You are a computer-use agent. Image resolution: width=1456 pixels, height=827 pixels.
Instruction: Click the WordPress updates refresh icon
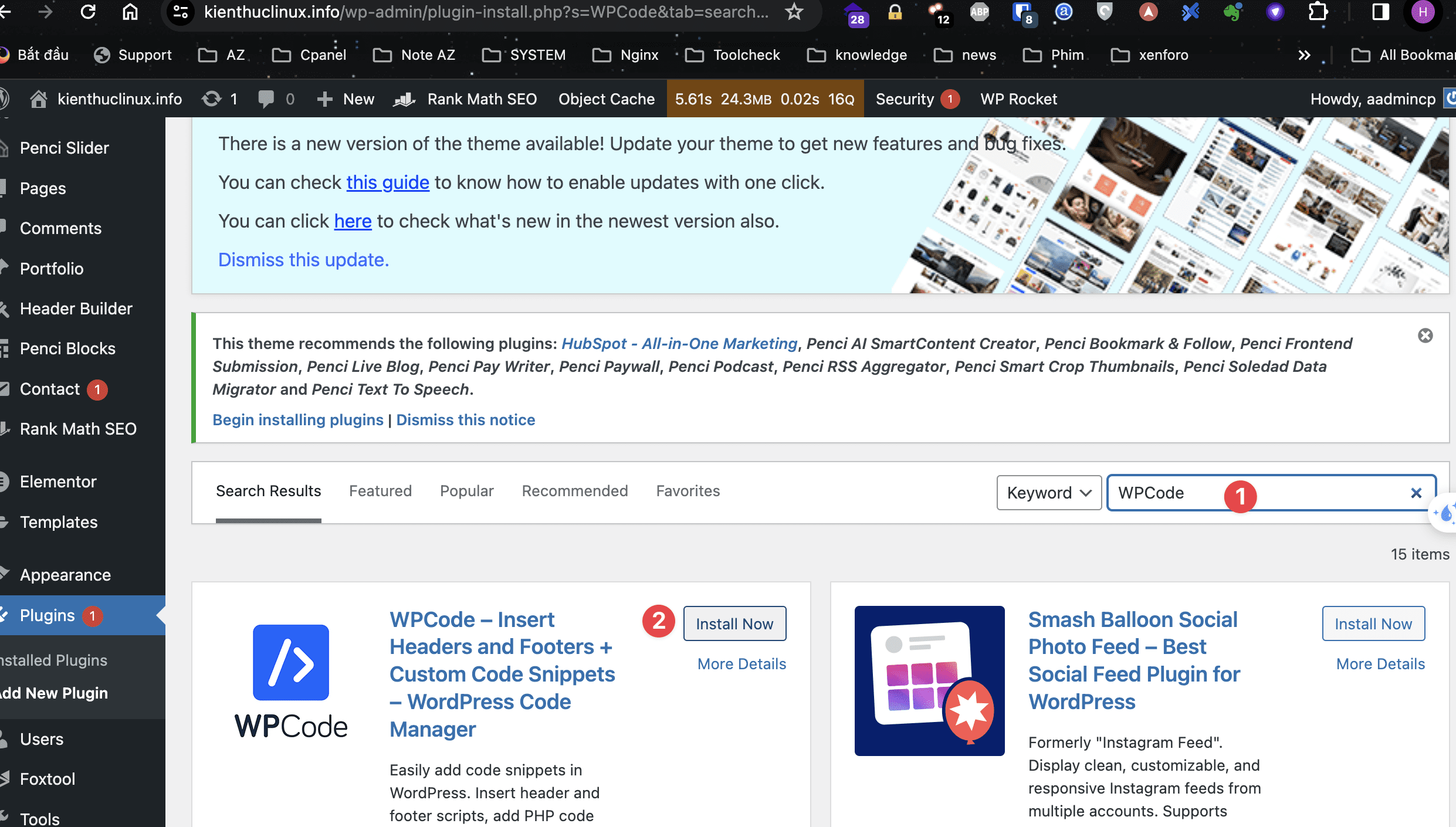pyautogui.click(x=212, y=99)
